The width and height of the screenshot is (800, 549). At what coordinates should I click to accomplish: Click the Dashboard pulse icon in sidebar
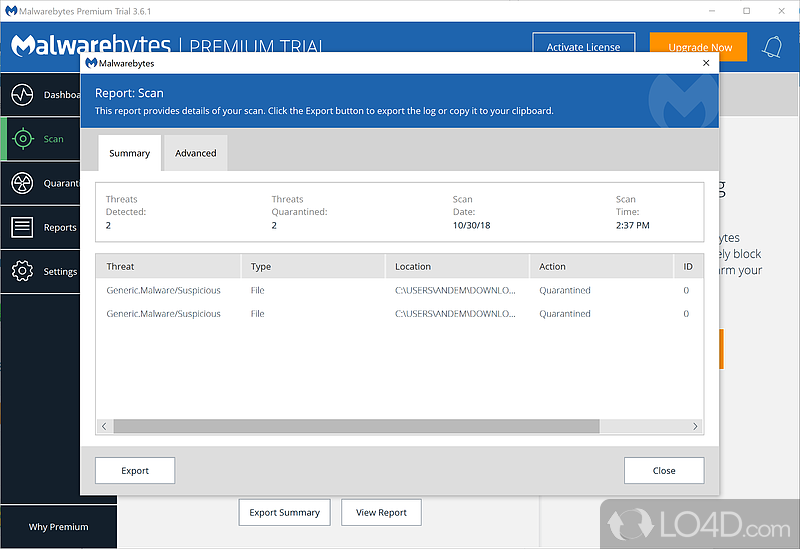pos(22,96)
